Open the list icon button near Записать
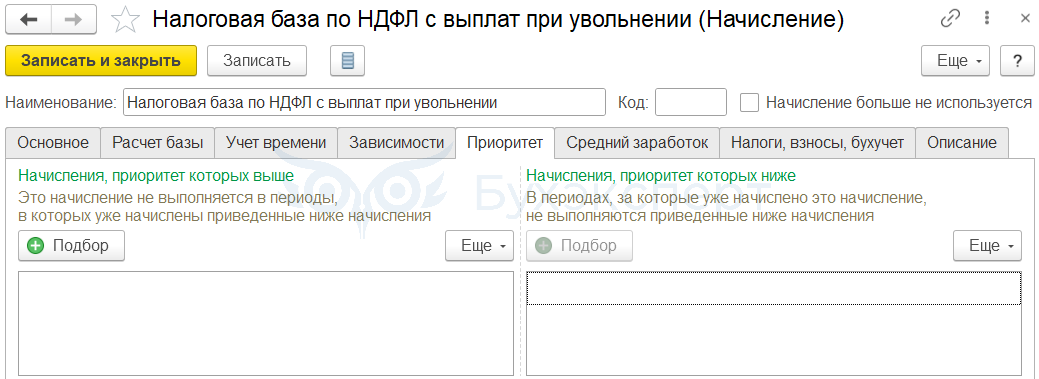This screenshot has height=379, width=1039. pos(347,61)
